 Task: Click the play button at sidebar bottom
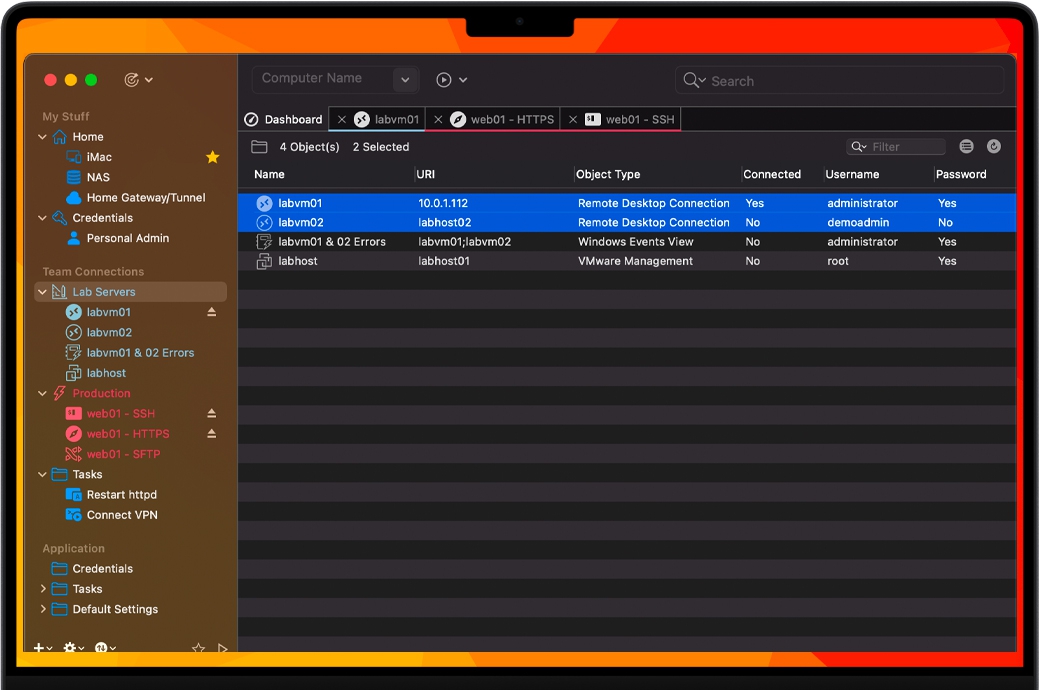tap(223, 648)
